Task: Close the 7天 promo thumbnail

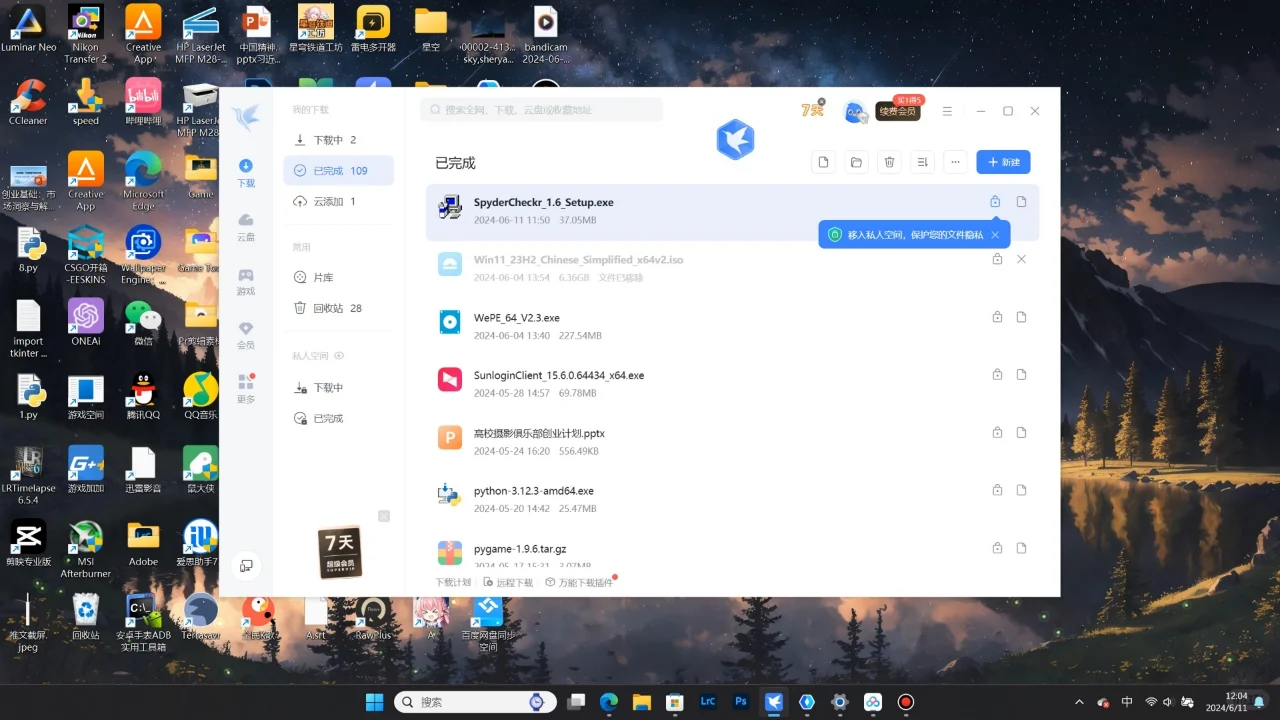Action: pyautogui.click(x=384, y=516)
